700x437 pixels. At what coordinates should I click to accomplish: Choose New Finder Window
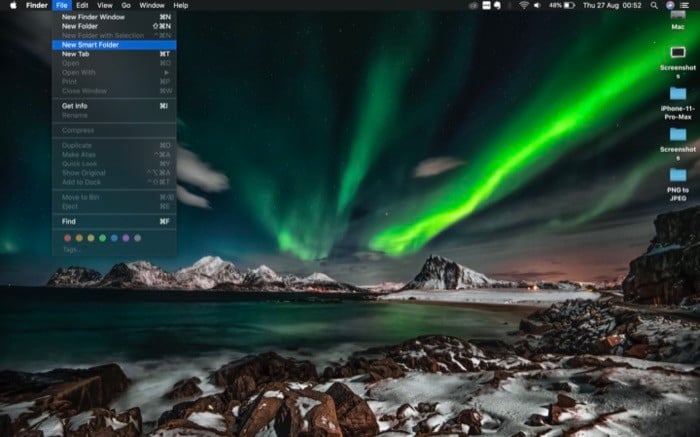[114, 17]
